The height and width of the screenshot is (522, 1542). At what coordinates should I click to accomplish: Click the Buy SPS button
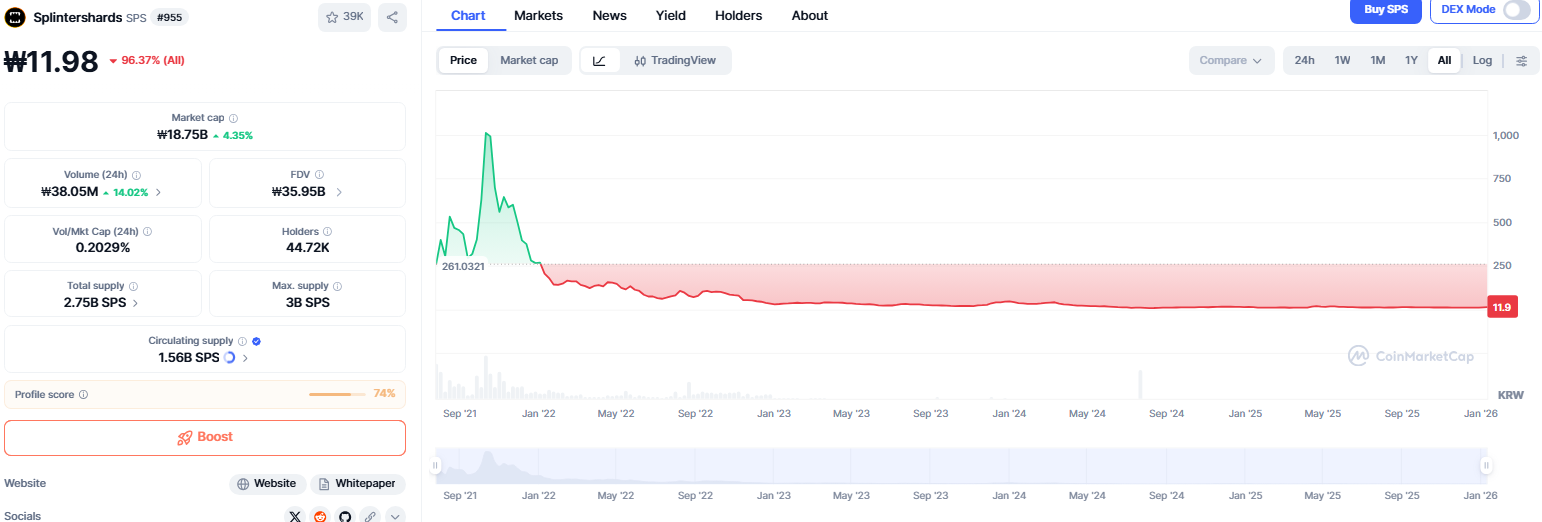pos(1385,9)
